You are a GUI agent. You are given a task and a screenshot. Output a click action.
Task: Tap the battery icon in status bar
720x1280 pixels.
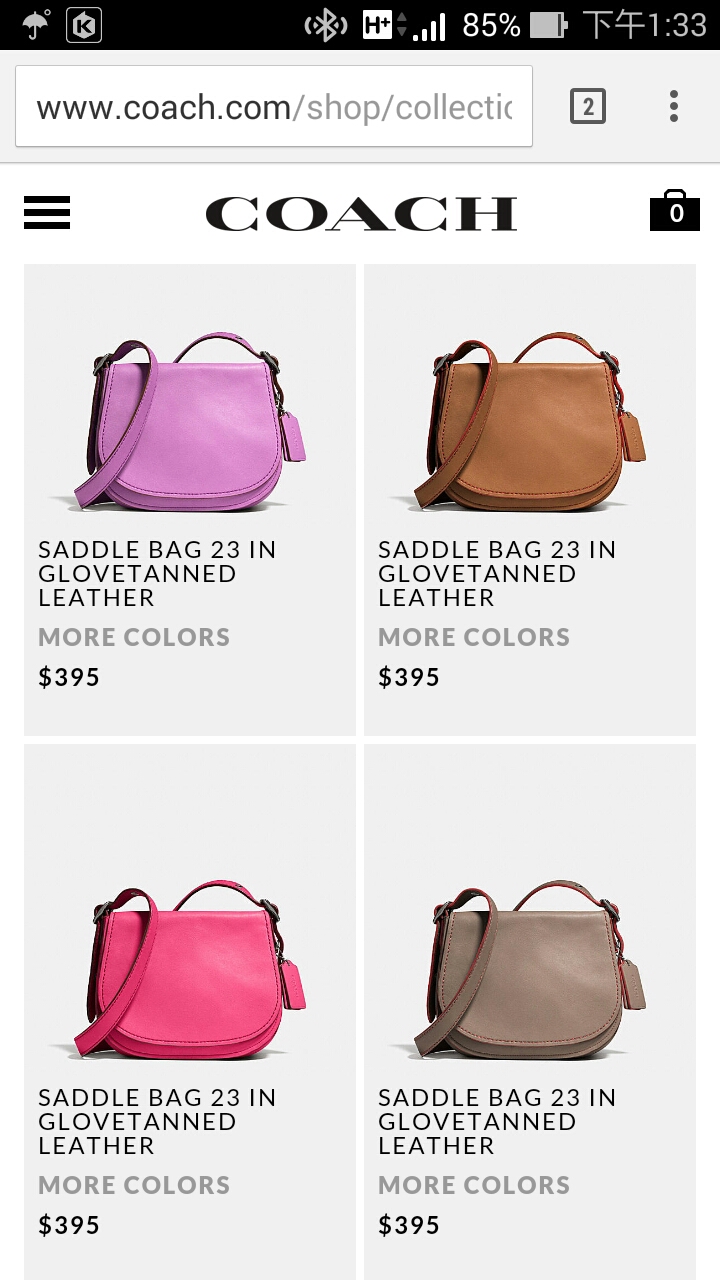click(x=548, y=25)
